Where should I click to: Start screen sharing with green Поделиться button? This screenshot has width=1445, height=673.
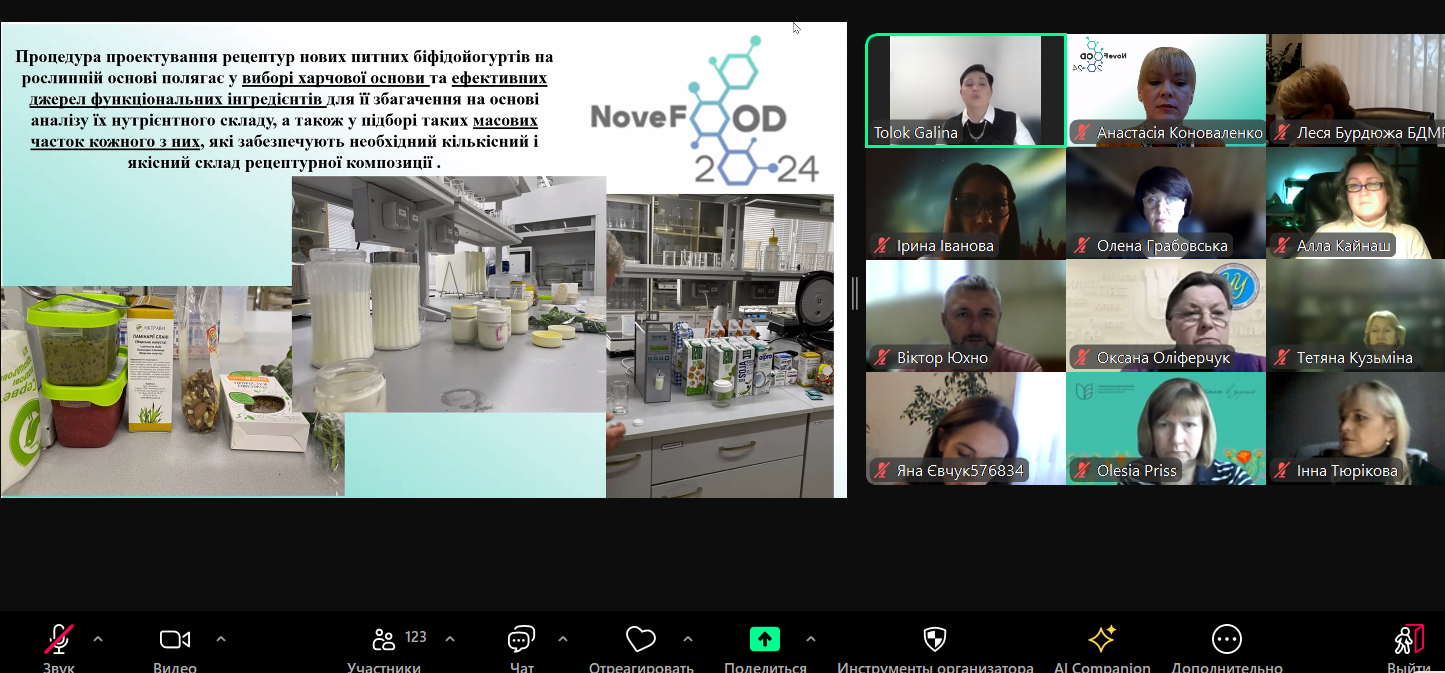765,639
